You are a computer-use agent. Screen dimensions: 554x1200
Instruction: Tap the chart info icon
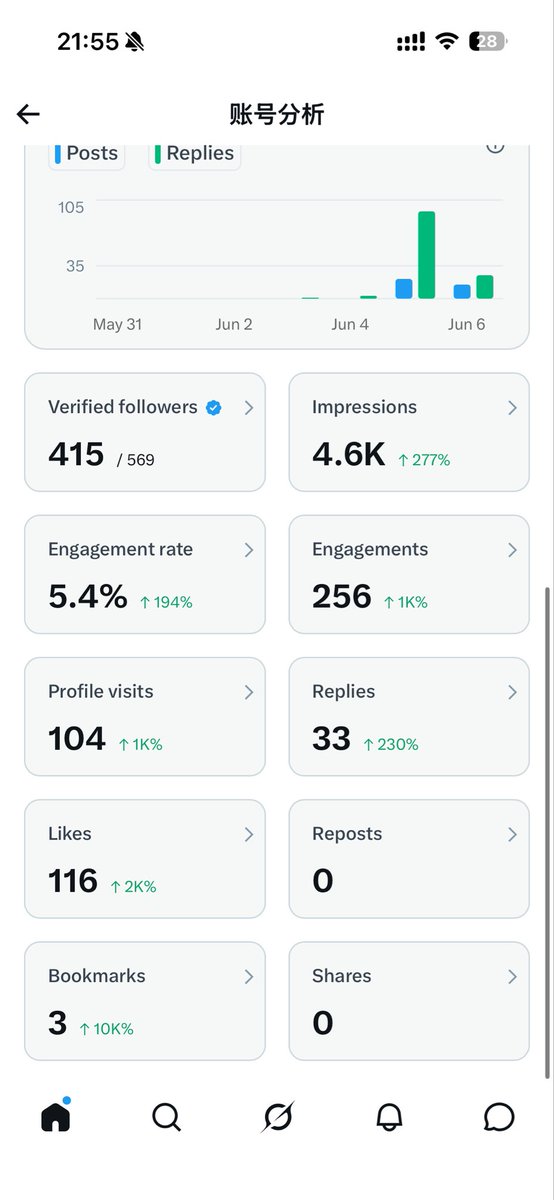tap(495, 146)
